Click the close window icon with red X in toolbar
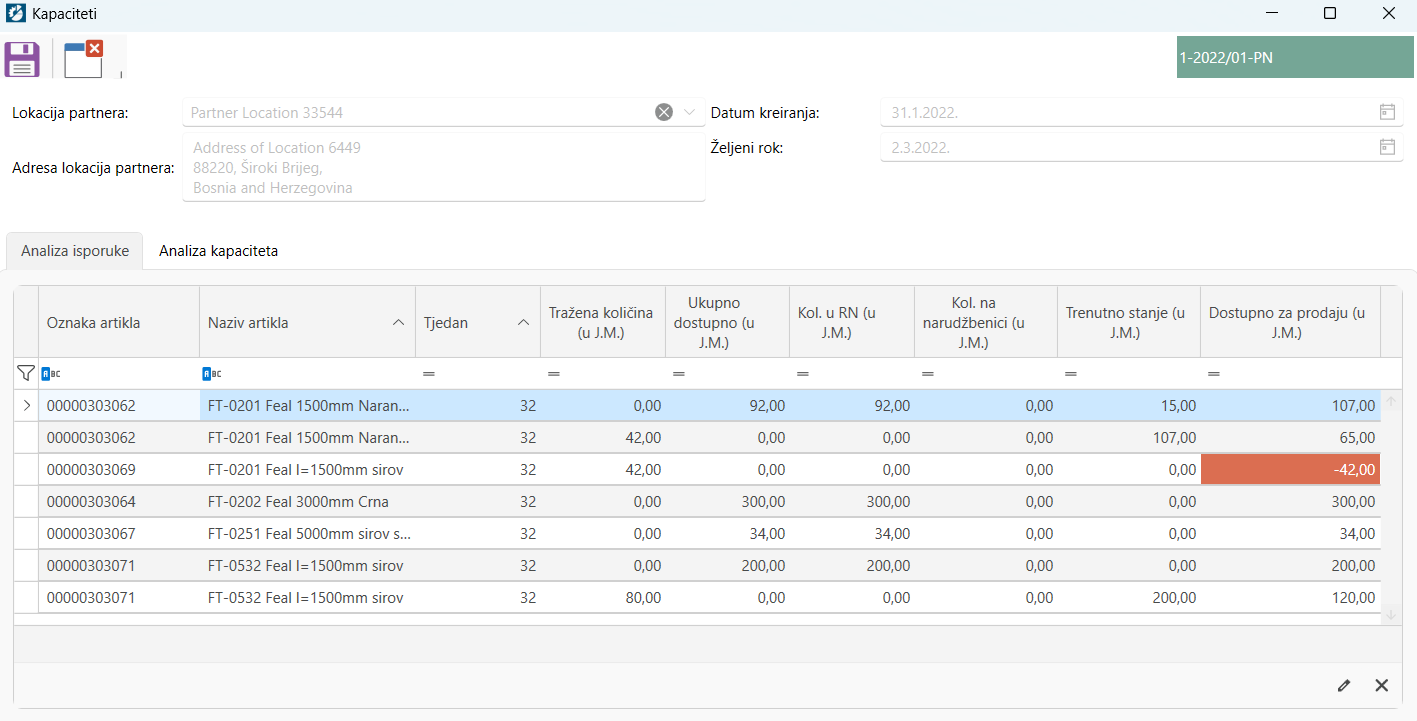Viewport: 1417px width, 721px height. [83, 59]
